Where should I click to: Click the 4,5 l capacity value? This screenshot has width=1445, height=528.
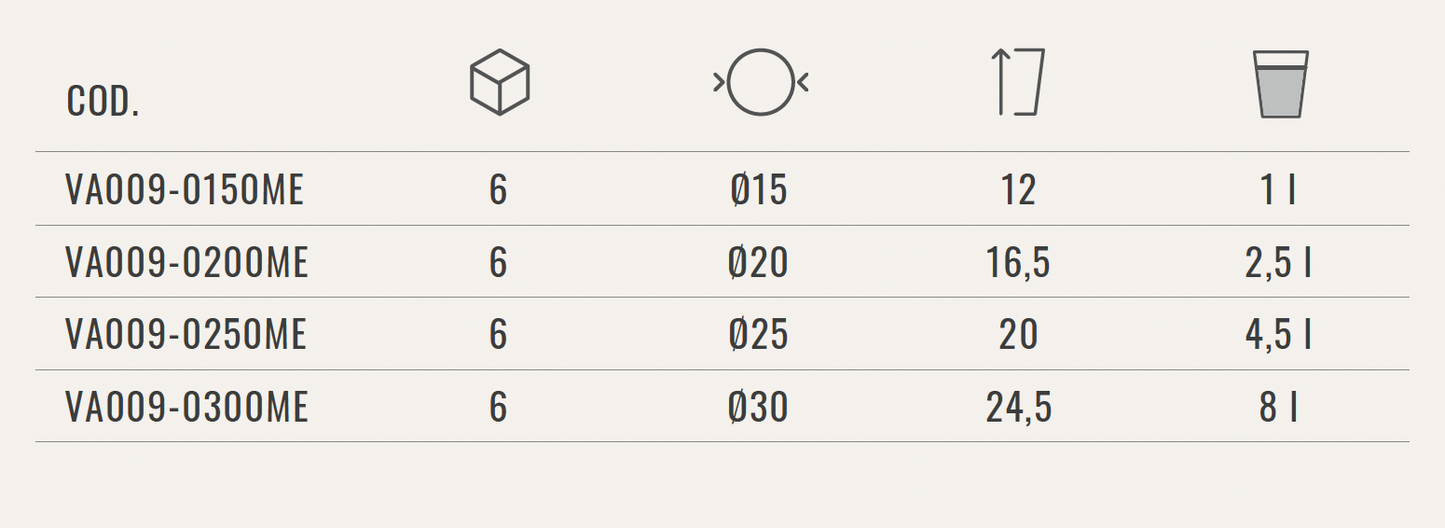(x=1278, y=334)
